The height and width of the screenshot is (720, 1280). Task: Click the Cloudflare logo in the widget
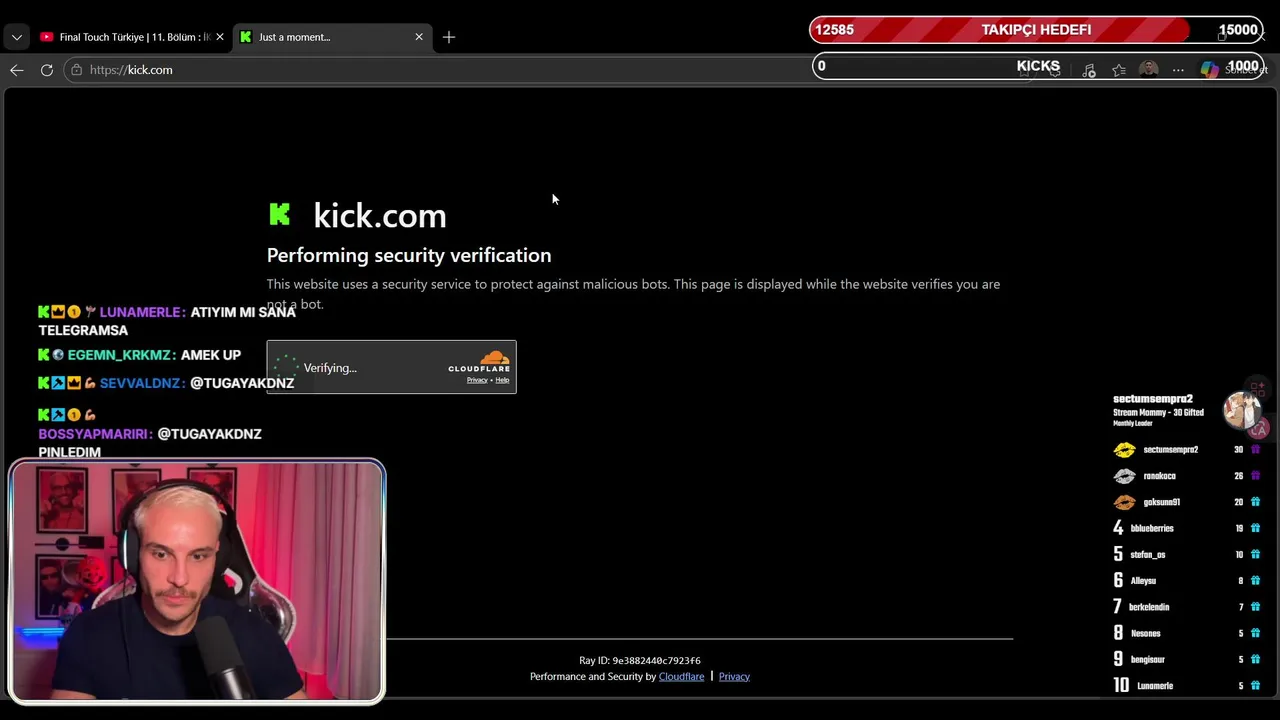coord(479,362)
